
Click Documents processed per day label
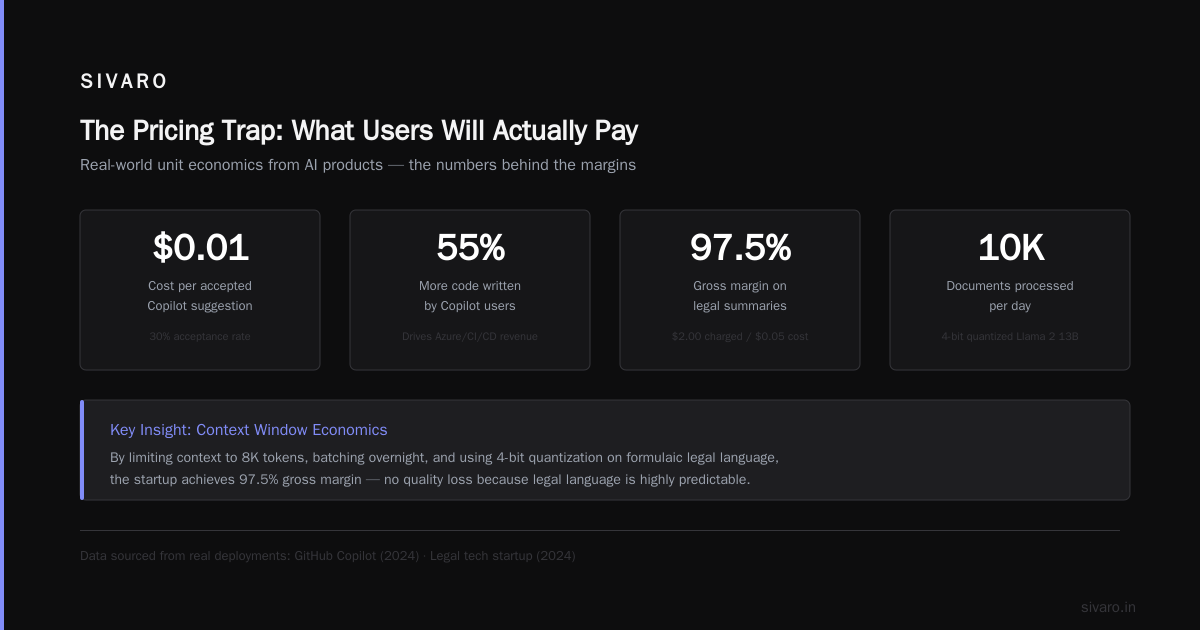point(1010,296)
